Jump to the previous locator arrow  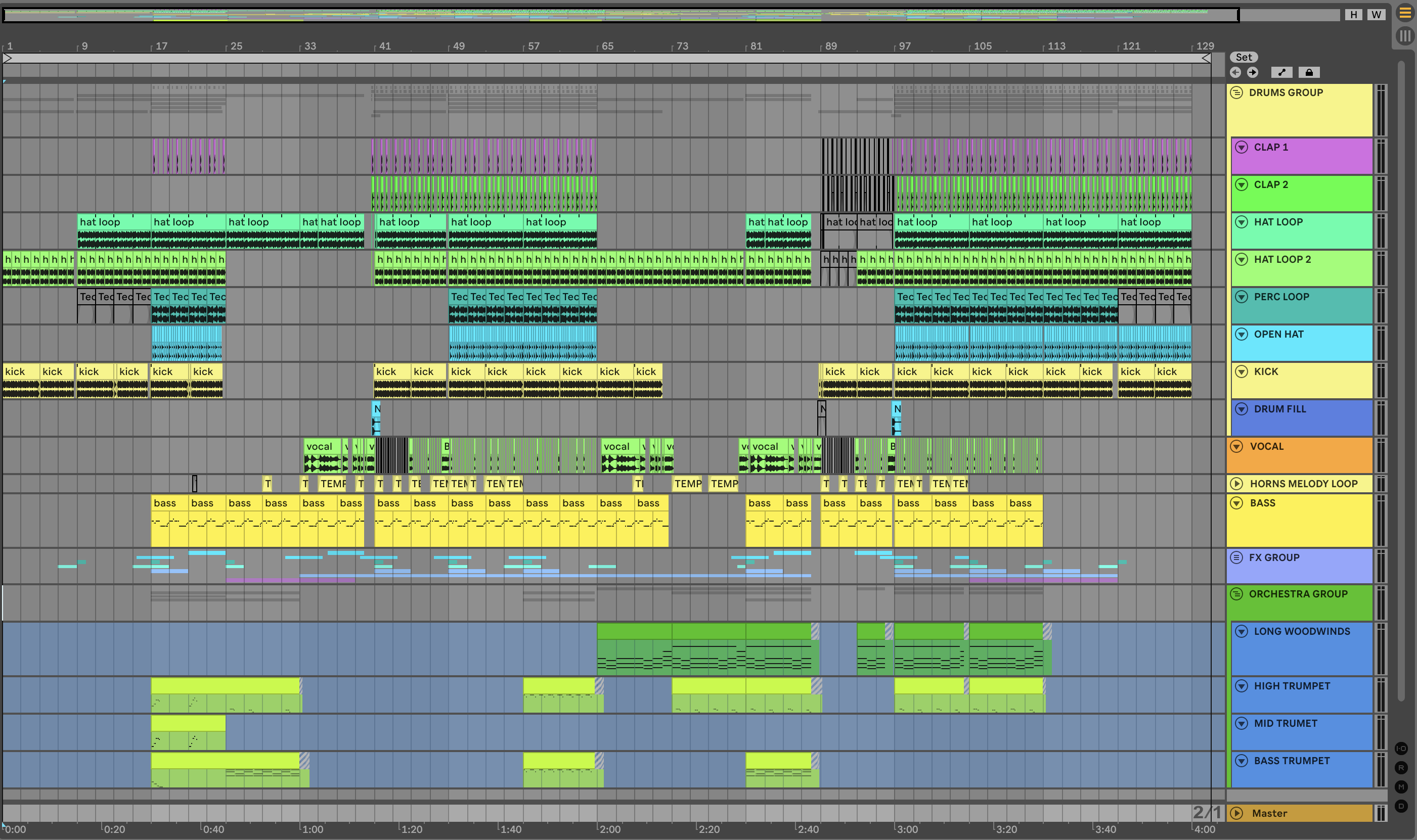(x=1236, y=72)
